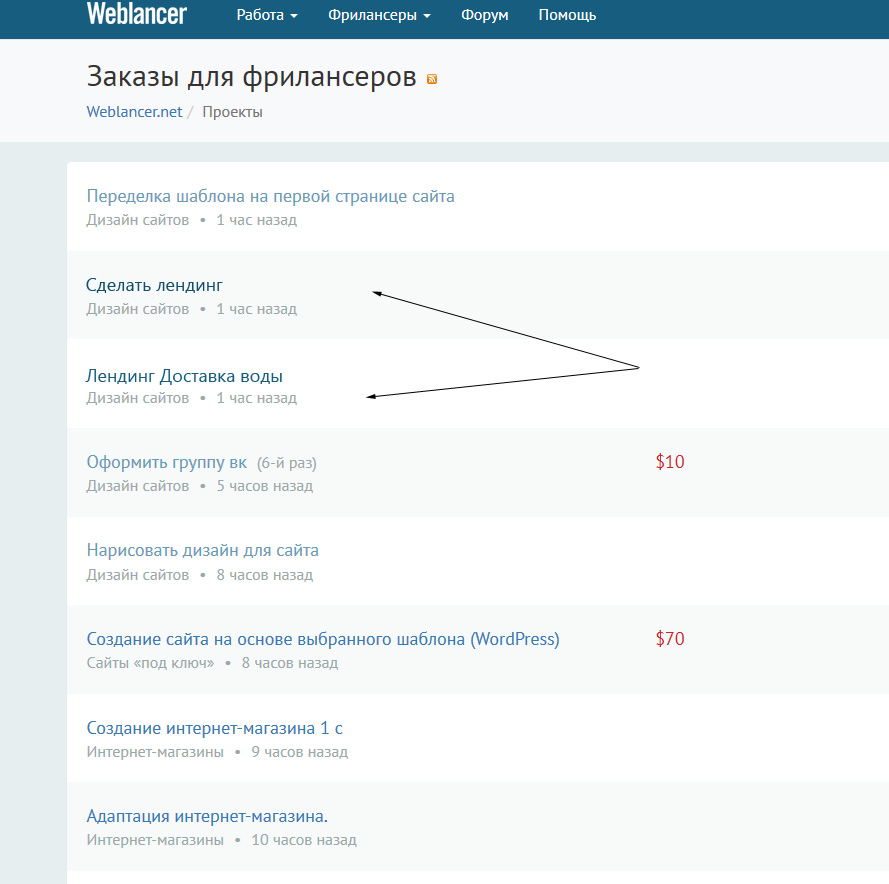Click Дизайн сайтов category under Оформить группу вк
Screen dimensions: 889x884
tap(138, 486)
